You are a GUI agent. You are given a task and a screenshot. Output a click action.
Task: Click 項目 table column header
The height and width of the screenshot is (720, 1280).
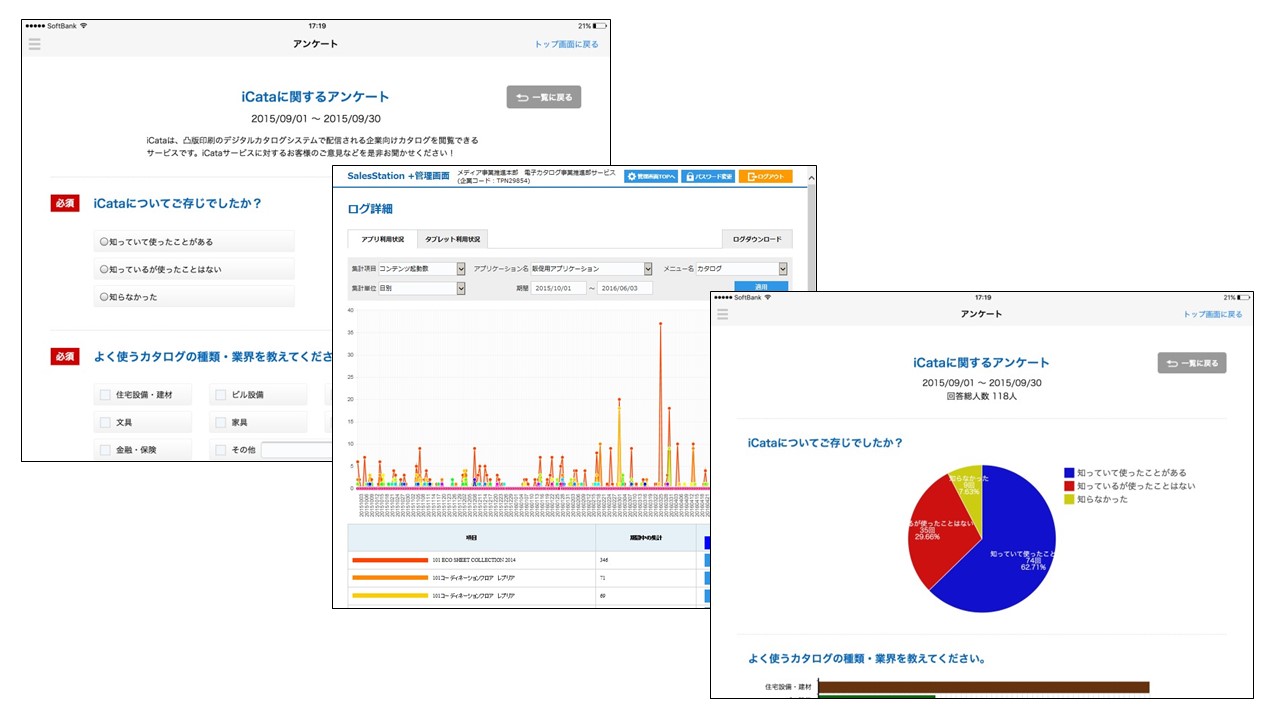pyautogui.click(x=471, y=537)
